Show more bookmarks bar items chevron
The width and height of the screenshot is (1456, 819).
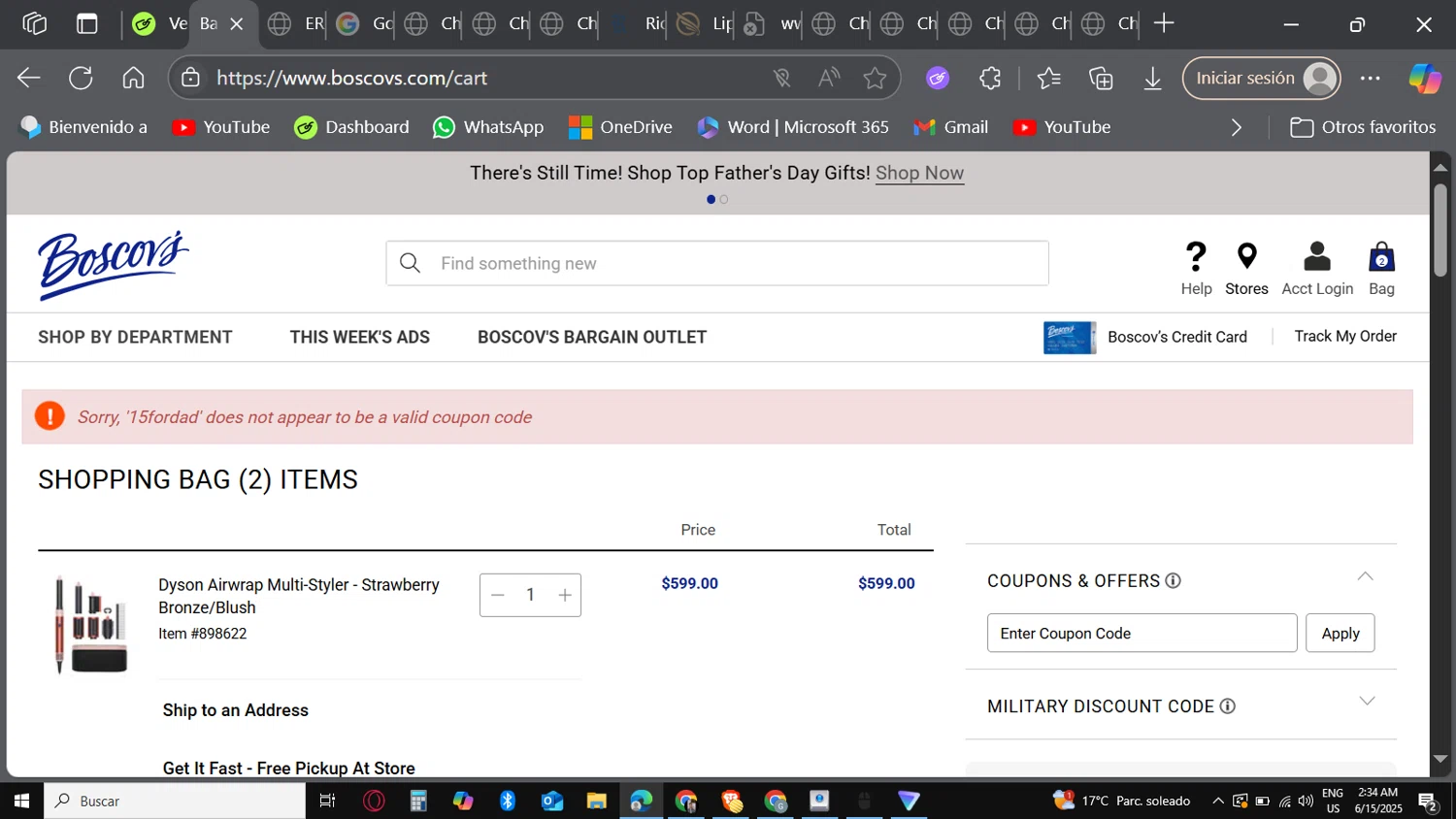pos(1236,127)
